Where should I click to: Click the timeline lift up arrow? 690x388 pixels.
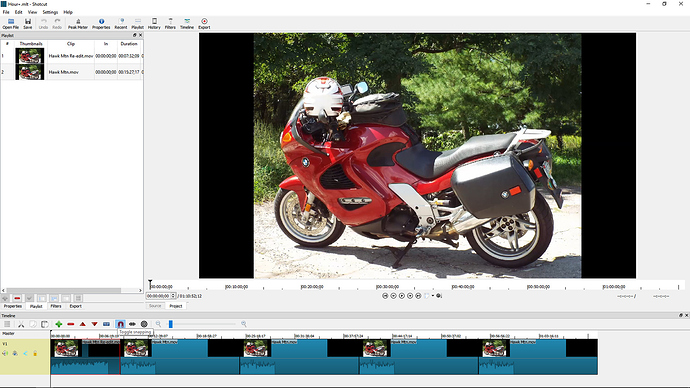(82, 324)
